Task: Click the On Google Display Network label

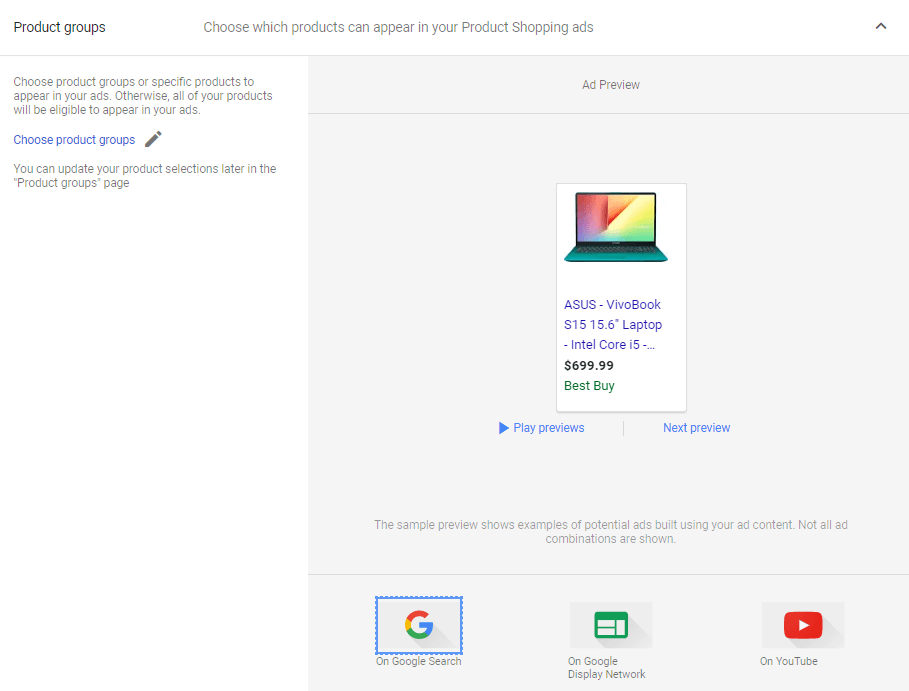Action: coord(606,667)
